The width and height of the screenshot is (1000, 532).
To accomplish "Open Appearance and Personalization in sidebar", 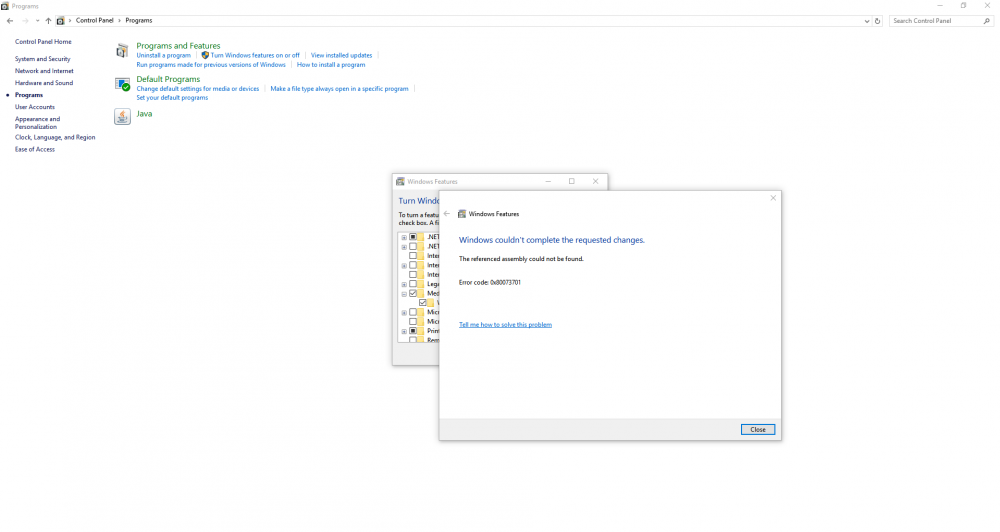I will click(x=38, y=122).
